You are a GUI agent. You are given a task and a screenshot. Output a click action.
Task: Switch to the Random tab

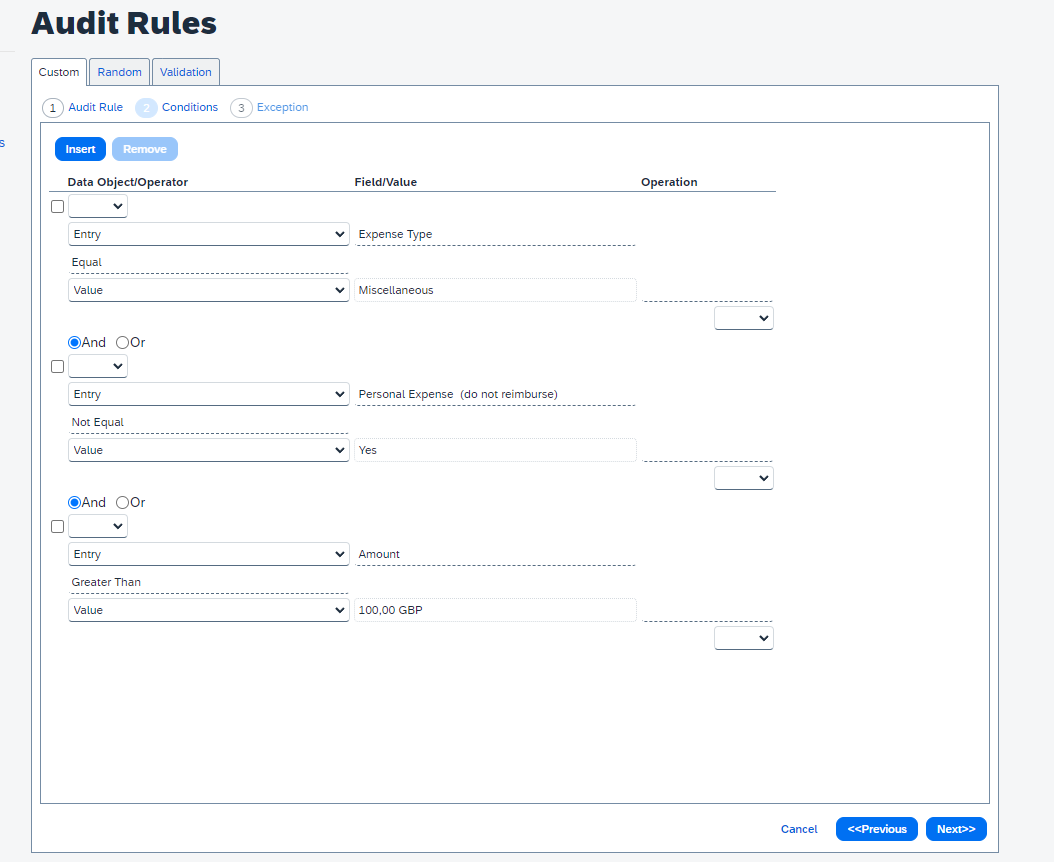[x=119, y=72]
